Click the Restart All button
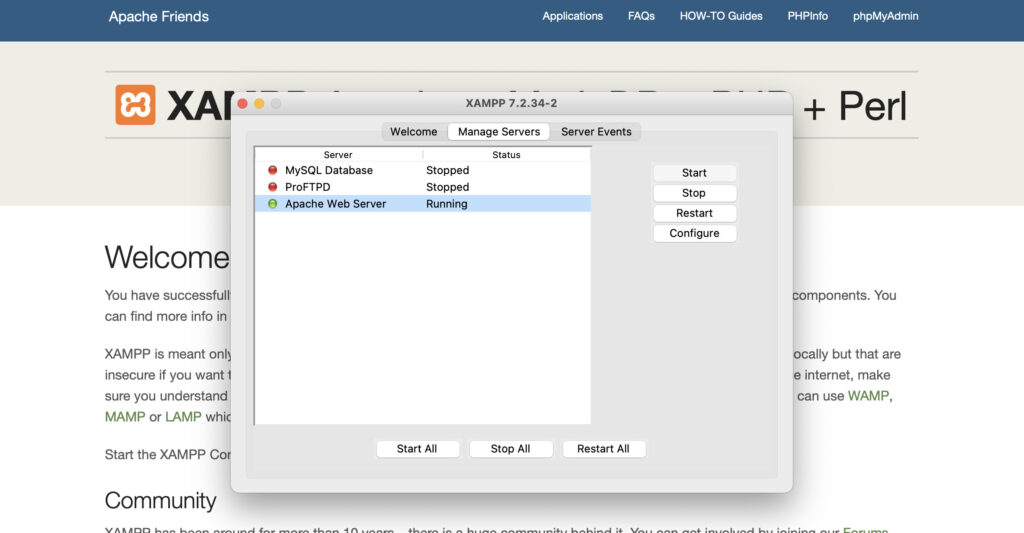The height and width of the screenshot is (533, 1024). coord(603,449)
